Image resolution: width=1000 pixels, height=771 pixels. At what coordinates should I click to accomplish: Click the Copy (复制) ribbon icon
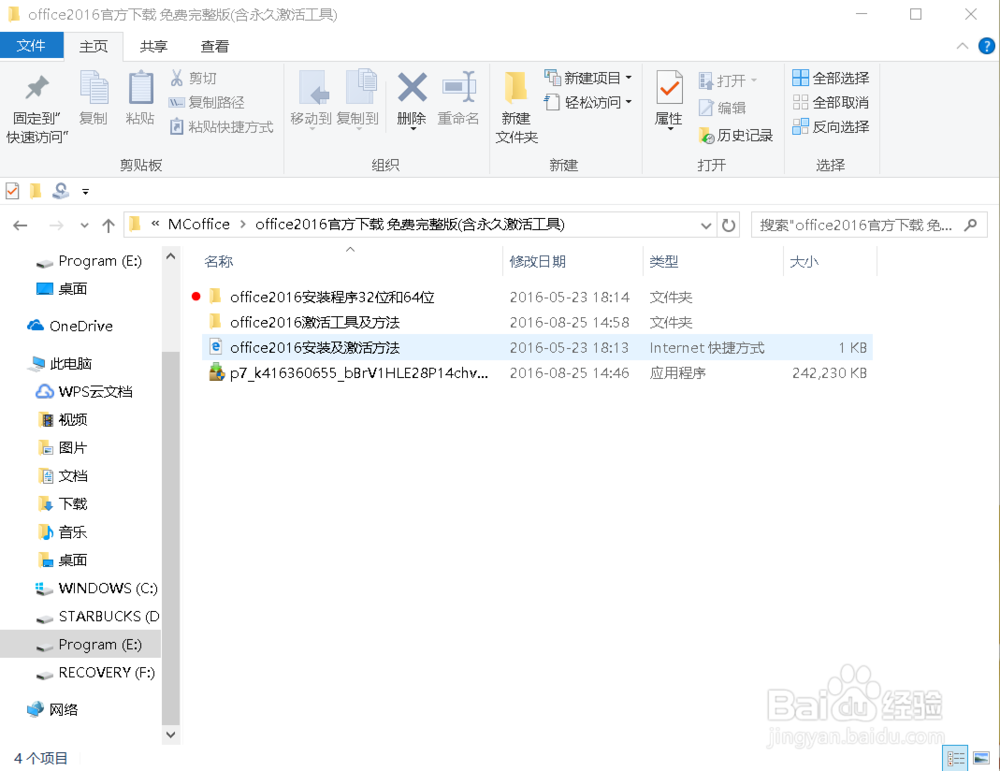coord(94,88)
